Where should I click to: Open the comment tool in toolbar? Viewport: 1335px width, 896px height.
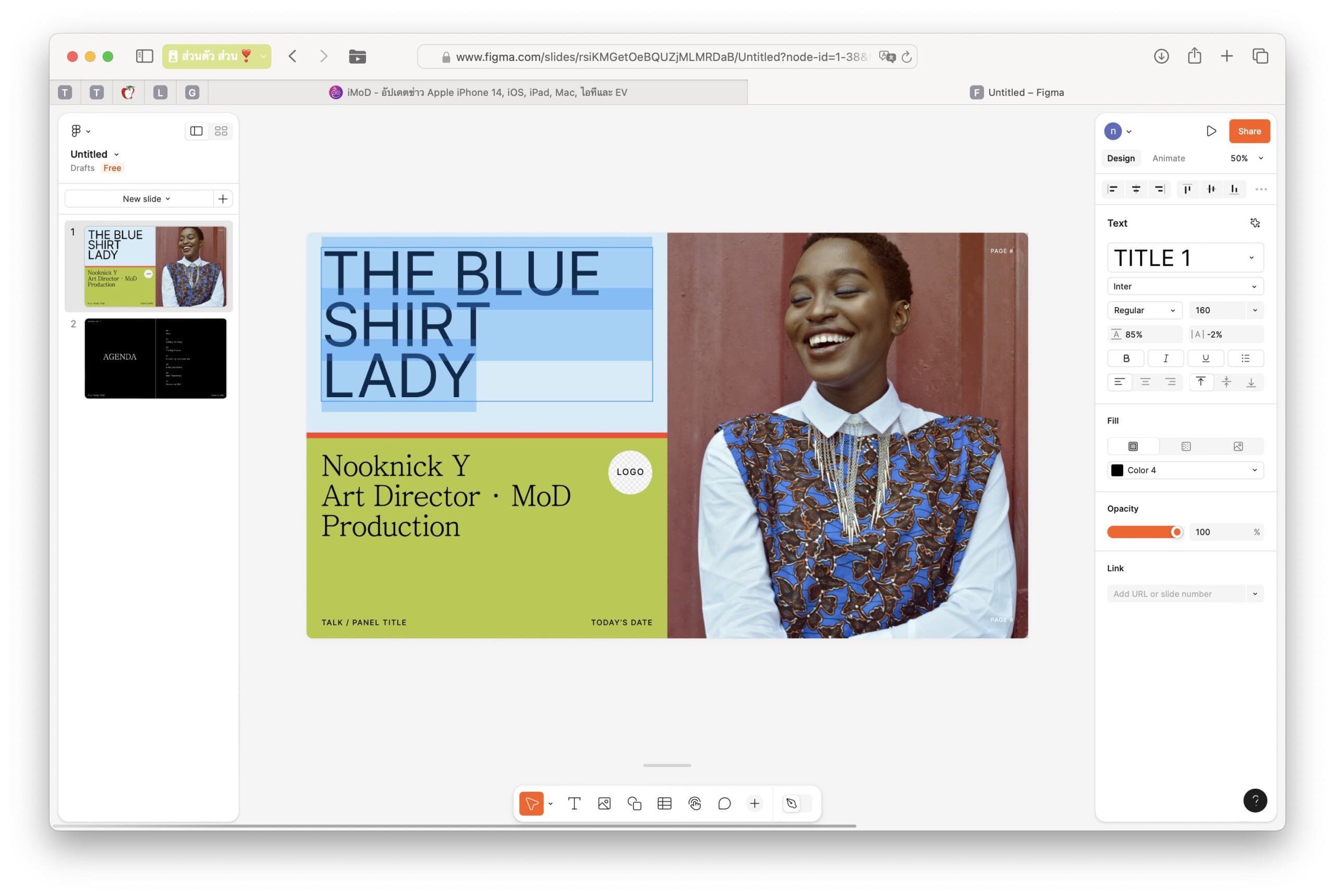(724, 803)
